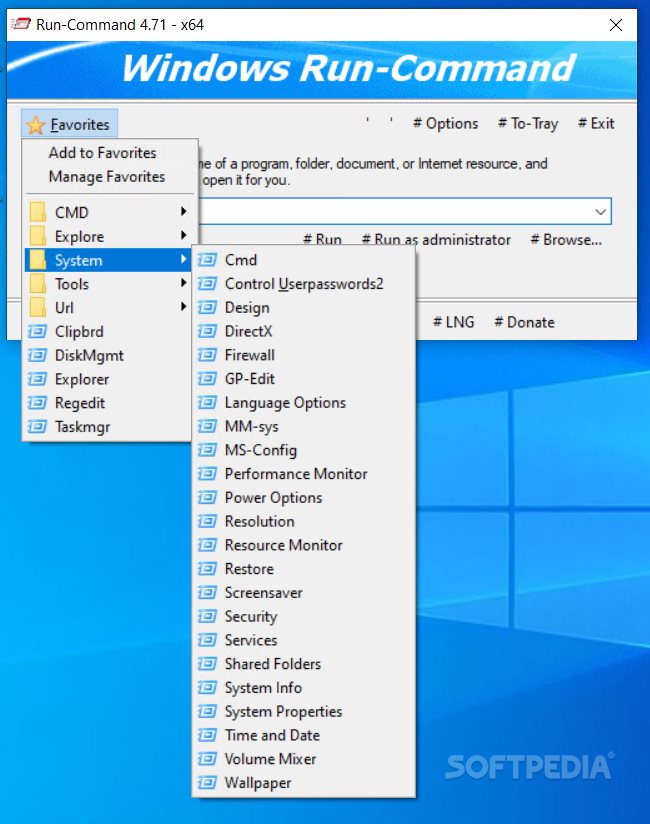Screen dimensions: 650x824
Task: Click the icon beside Resolution
Action: (207, 521)
